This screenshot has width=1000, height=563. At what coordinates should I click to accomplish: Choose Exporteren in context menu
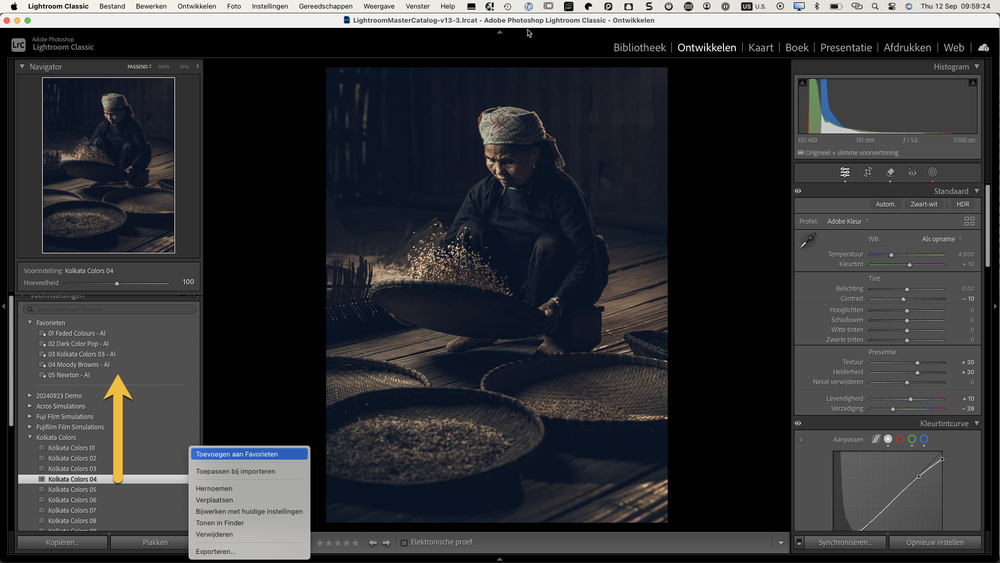click(x=216, y=552)
